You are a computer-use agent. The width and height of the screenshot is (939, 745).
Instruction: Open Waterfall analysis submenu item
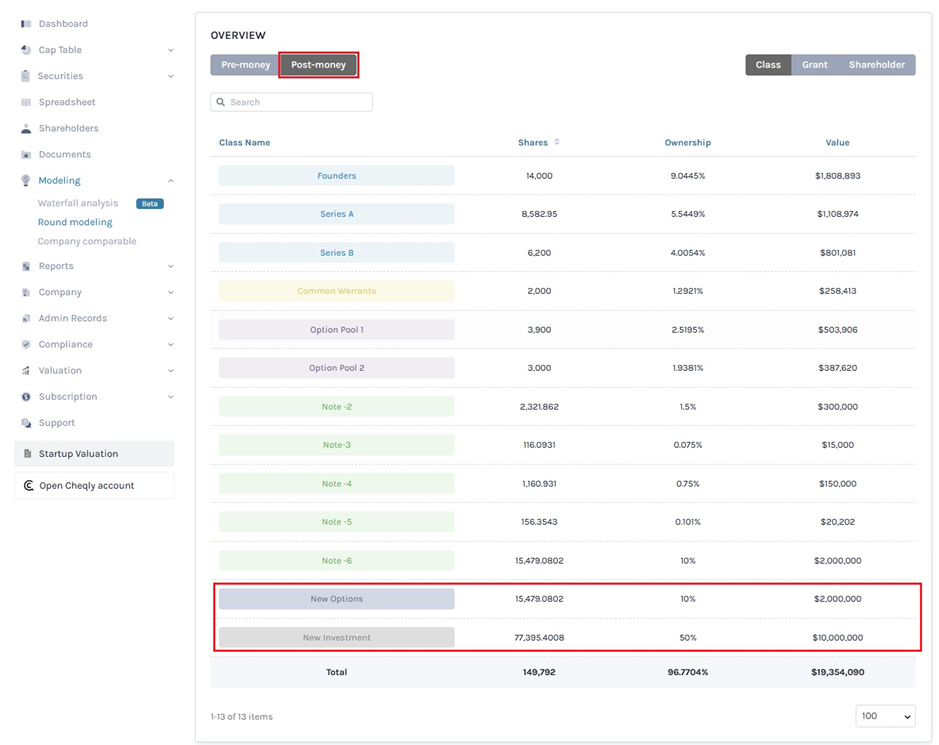(x=78, y=204)
